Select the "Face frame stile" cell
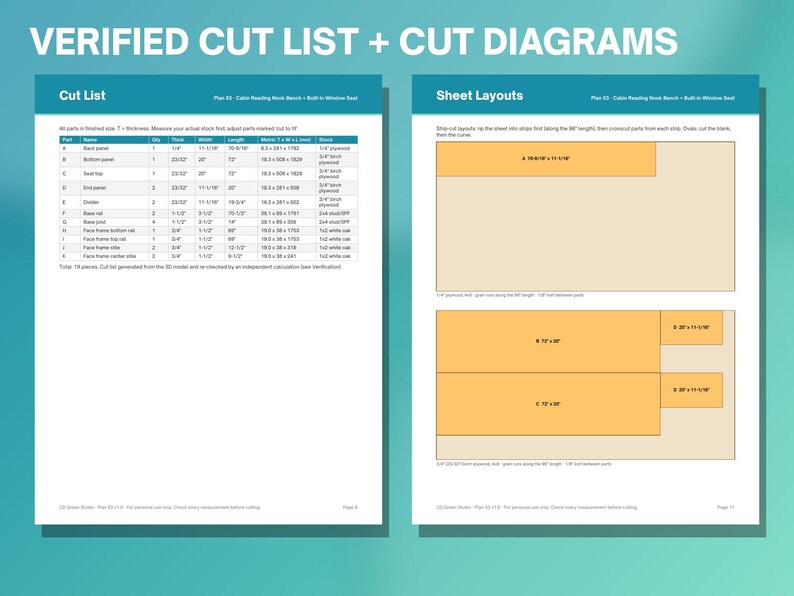The width and height of the screenshot is (794, 596). pyautogui.click(x=102, y=248)
